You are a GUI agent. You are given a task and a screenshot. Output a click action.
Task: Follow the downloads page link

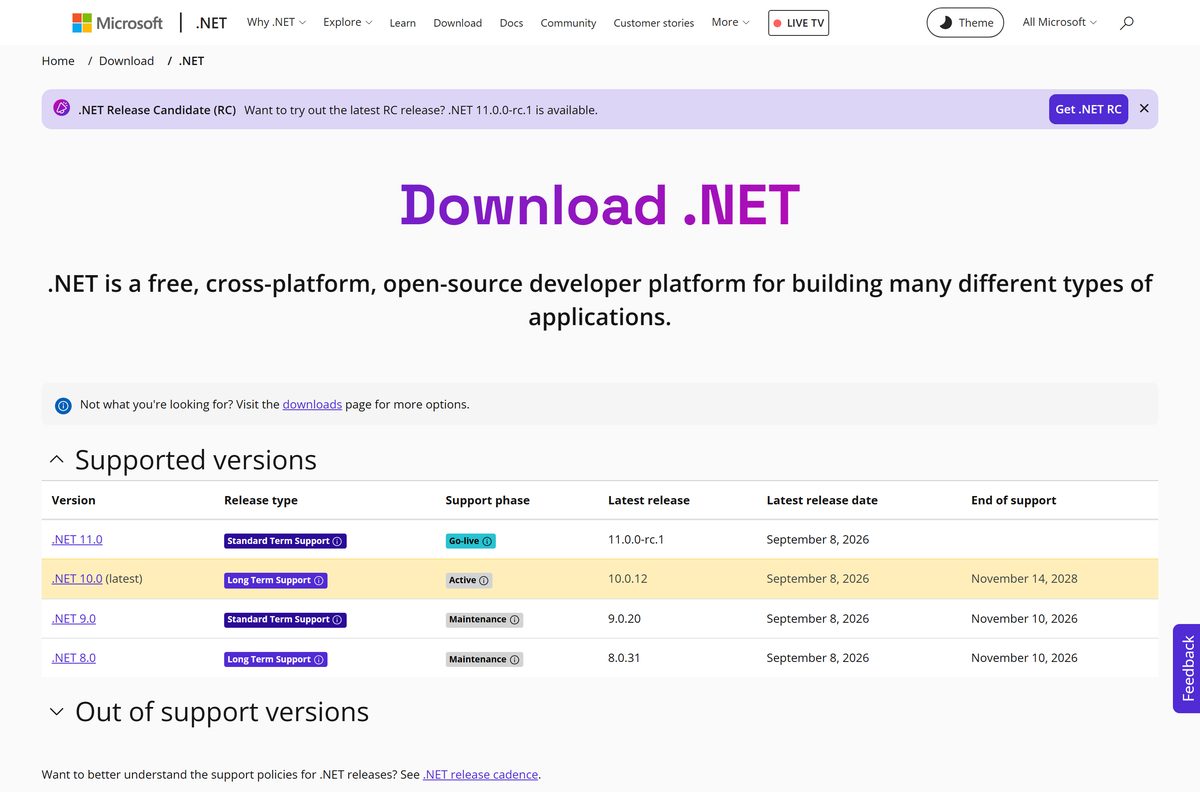[312, 405]
